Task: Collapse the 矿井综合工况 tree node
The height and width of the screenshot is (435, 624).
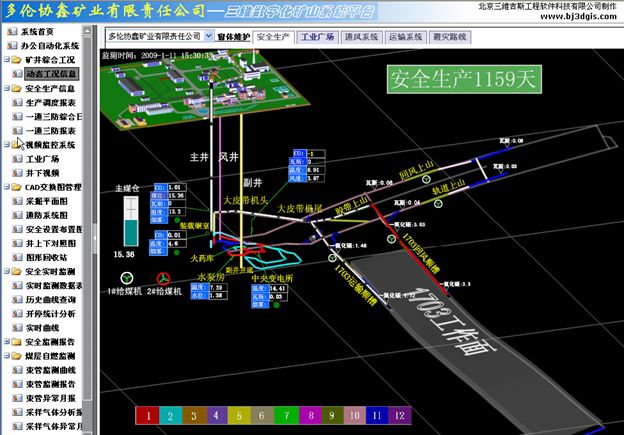Action: 7,60
